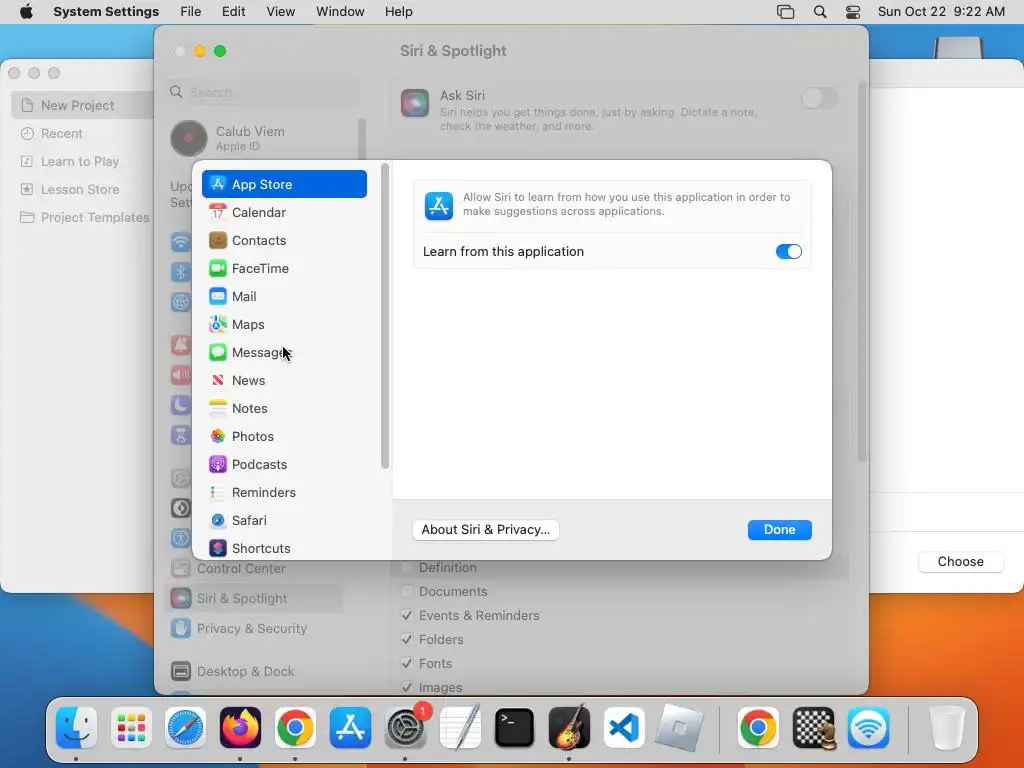Launch Safari from the Dock
Viewport: 1024px width, 768px height.
[x=185, y=728]
